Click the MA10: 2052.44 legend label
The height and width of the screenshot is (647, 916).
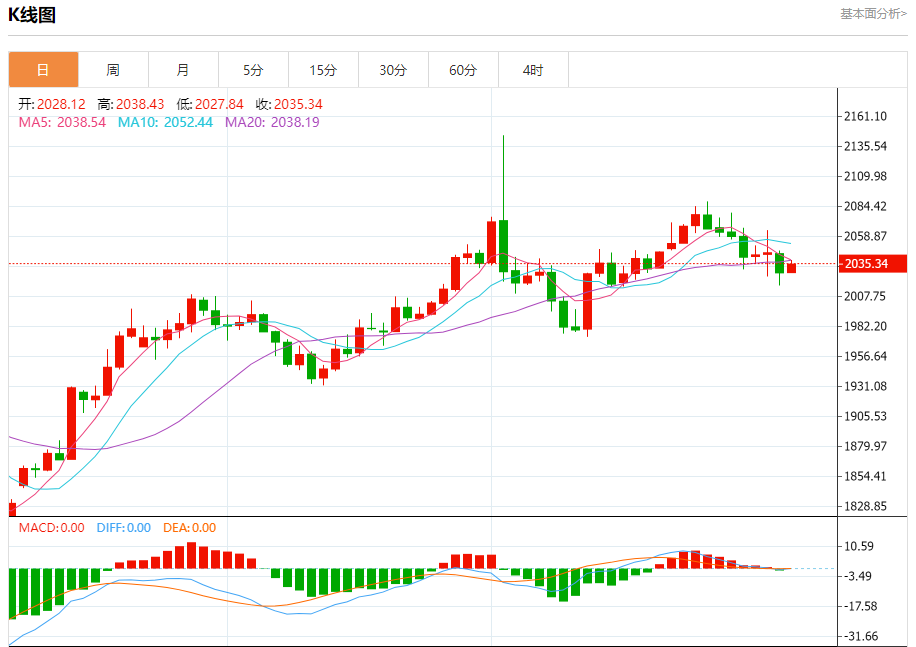pyautogui.click(x=165, y=122)
